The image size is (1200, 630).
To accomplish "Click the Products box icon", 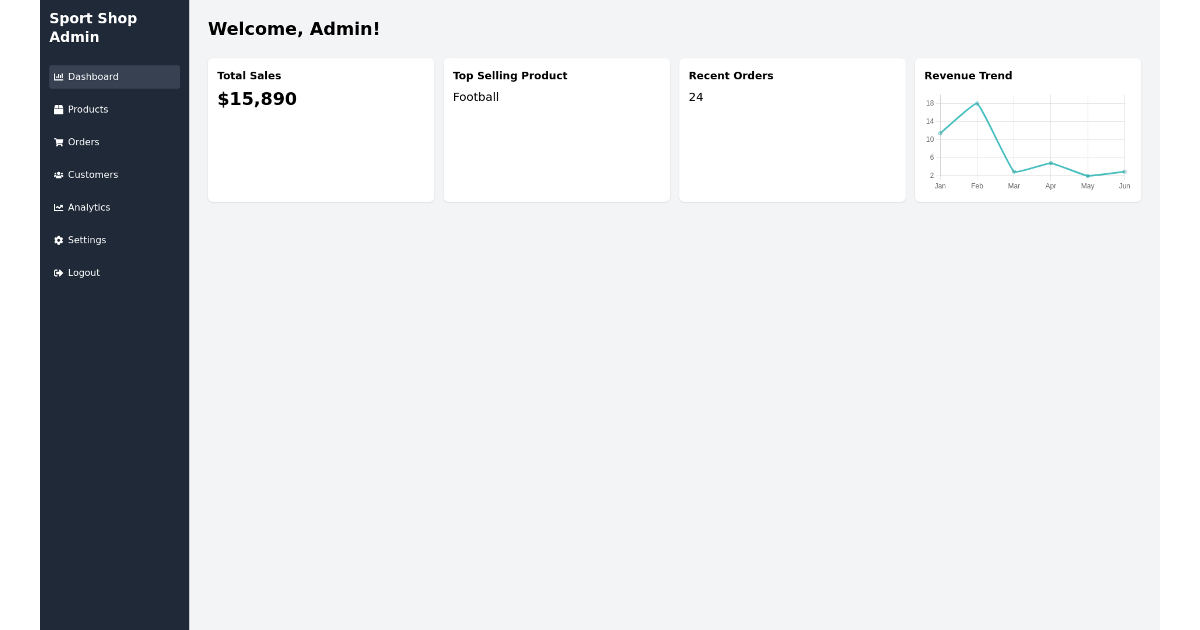I will tap(59, 109).
